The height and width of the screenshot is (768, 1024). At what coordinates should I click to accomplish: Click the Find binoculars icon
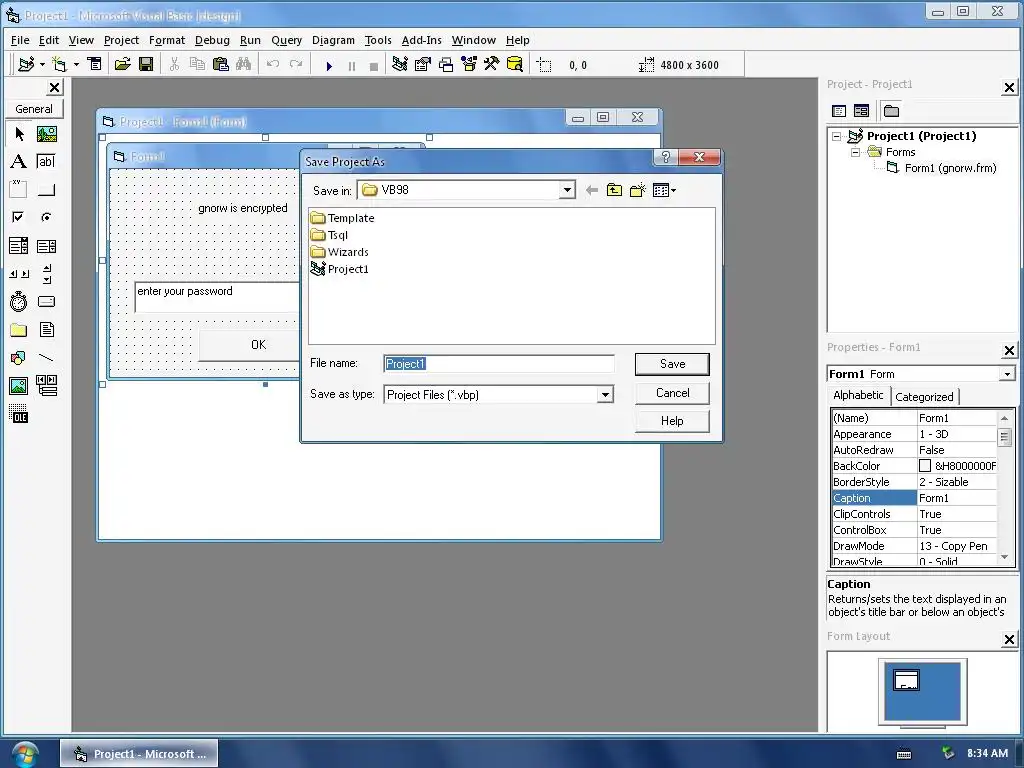244,64
